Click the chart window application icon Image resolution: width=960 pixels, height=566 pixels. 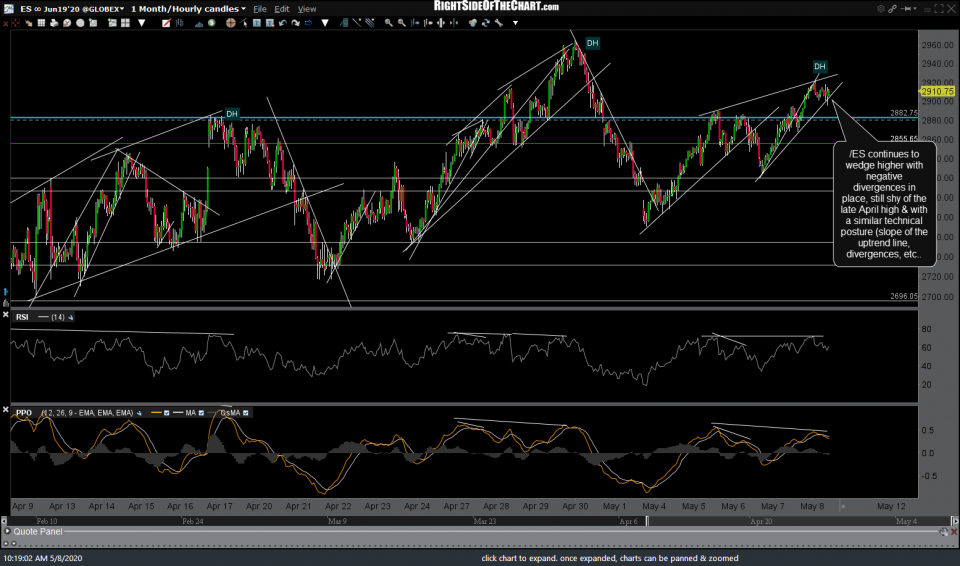point(9,9)
